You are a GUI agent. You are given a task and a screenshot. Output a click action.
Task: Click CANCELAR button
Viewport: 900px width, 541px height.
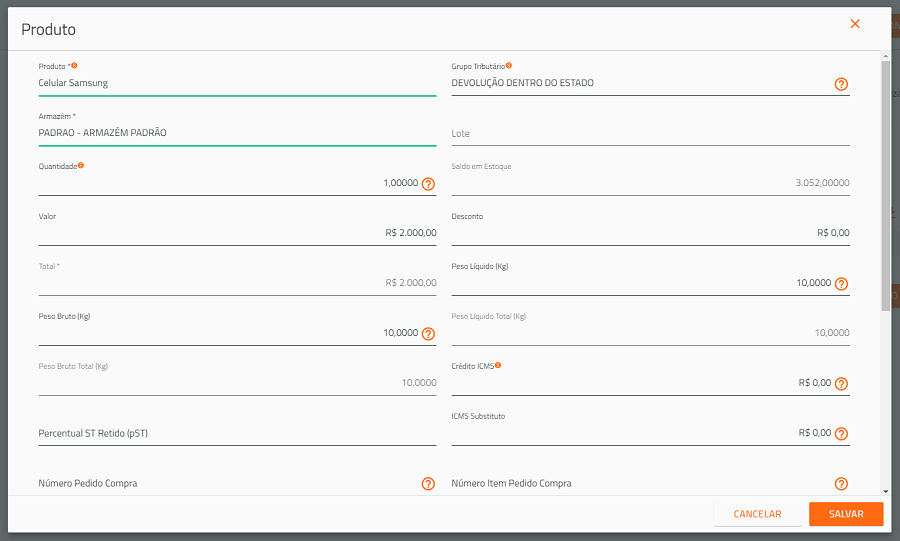[757, 514]
